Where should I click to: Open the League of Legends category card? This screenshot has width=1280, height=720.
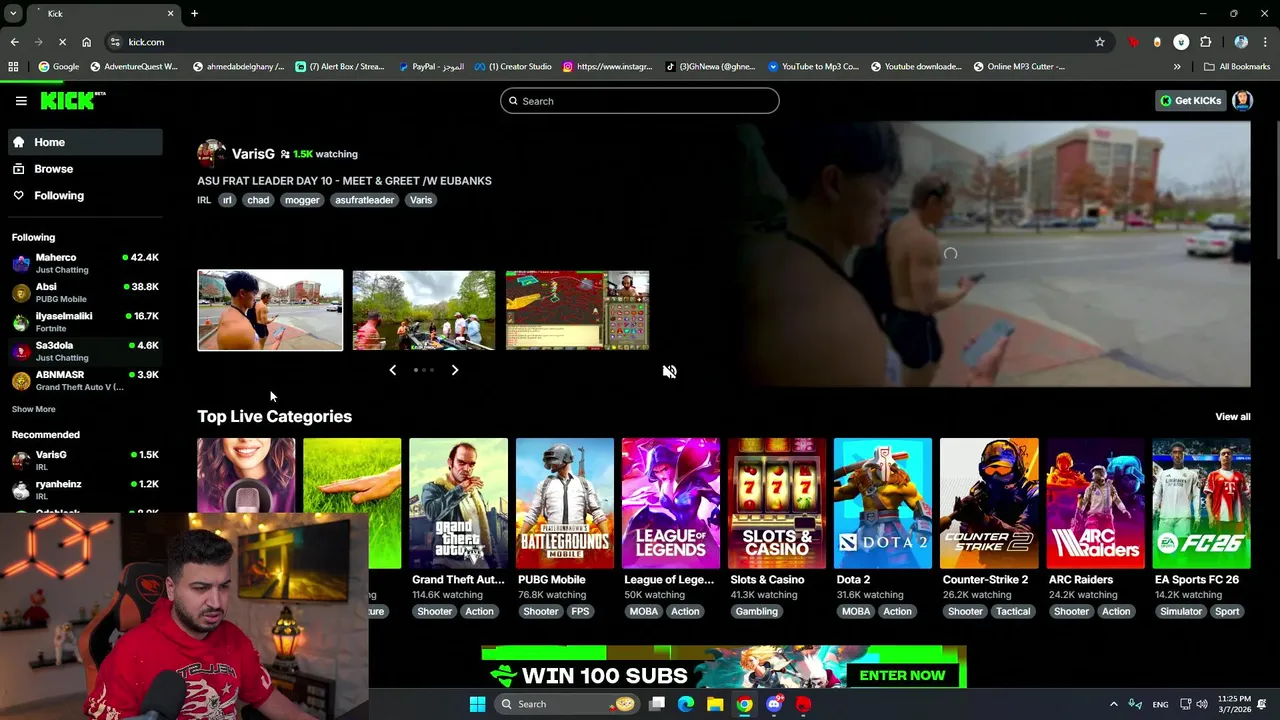click(671, 503)
